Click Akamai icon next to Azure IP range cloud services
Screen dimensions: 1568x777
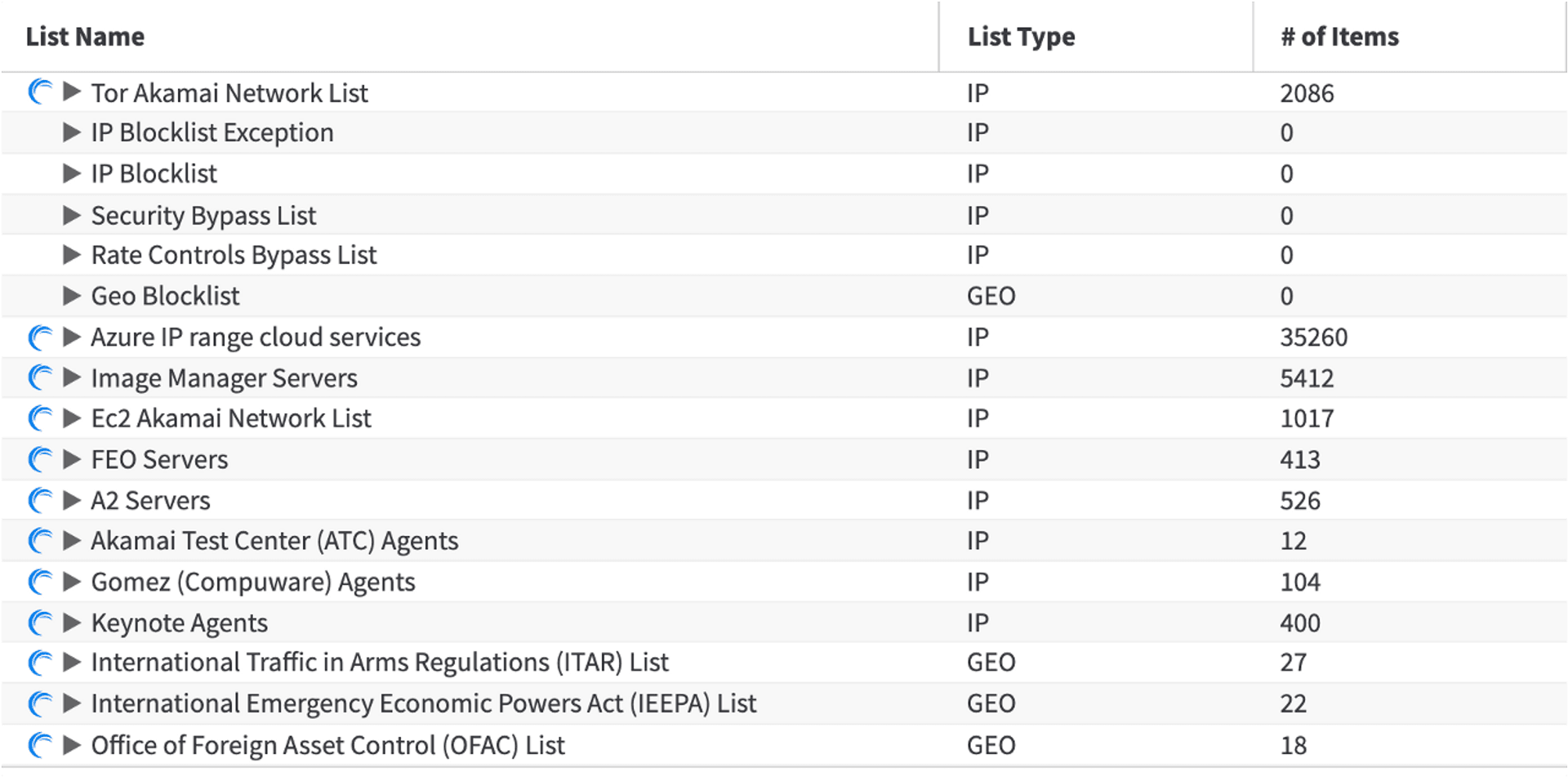tap(40, 337)
